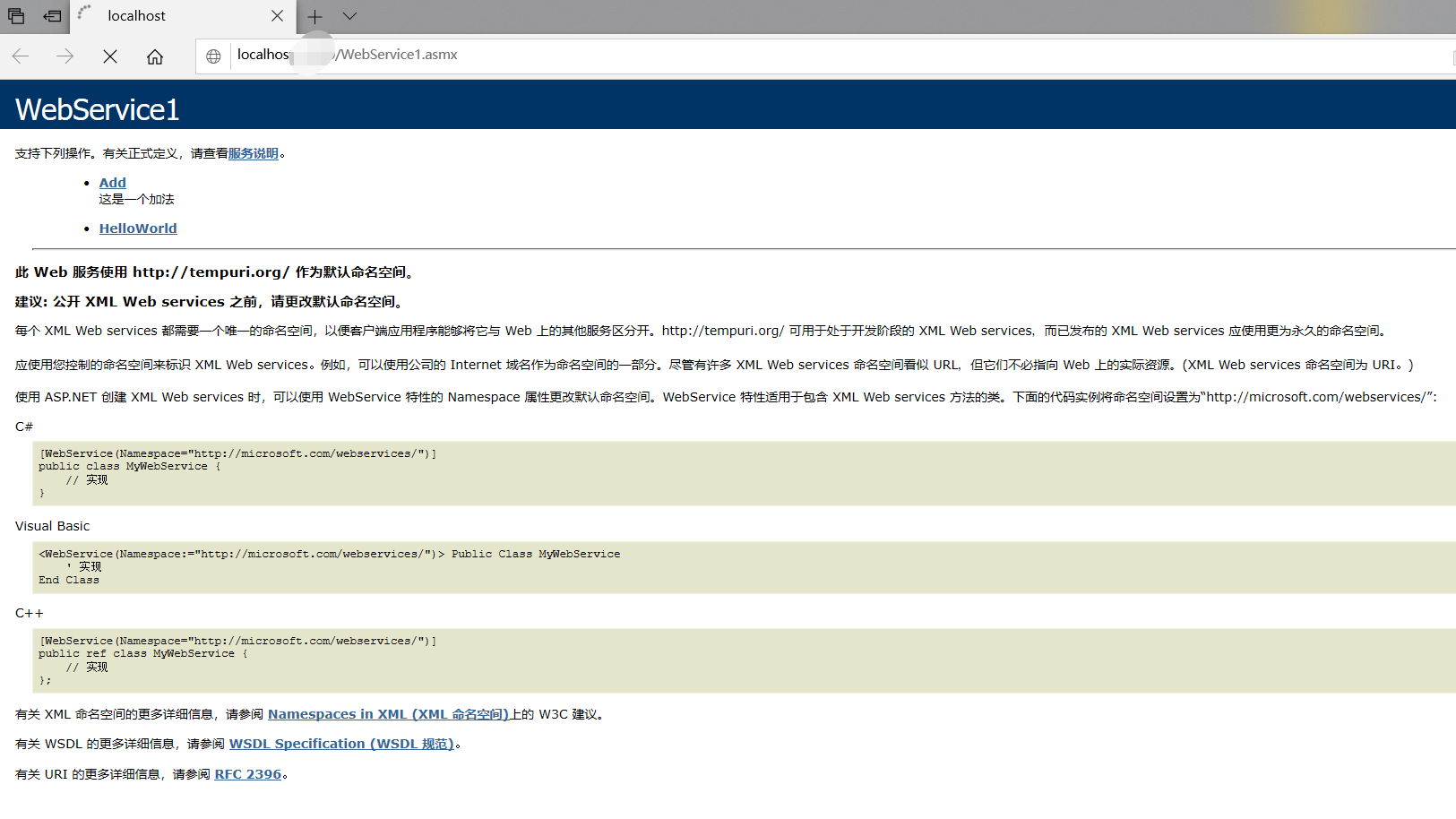Select the localhost tab
1456x819 pixels.
182,16
